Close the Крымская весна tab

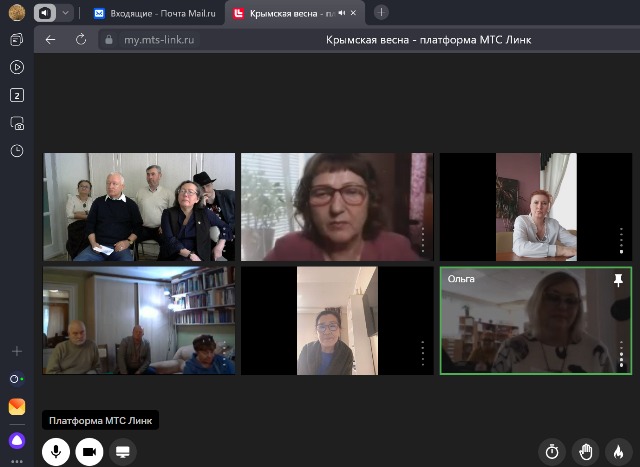coord(353,13)
